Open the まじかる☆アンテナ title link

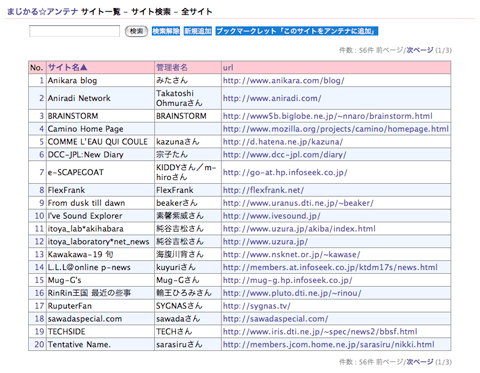click(42, 12)
